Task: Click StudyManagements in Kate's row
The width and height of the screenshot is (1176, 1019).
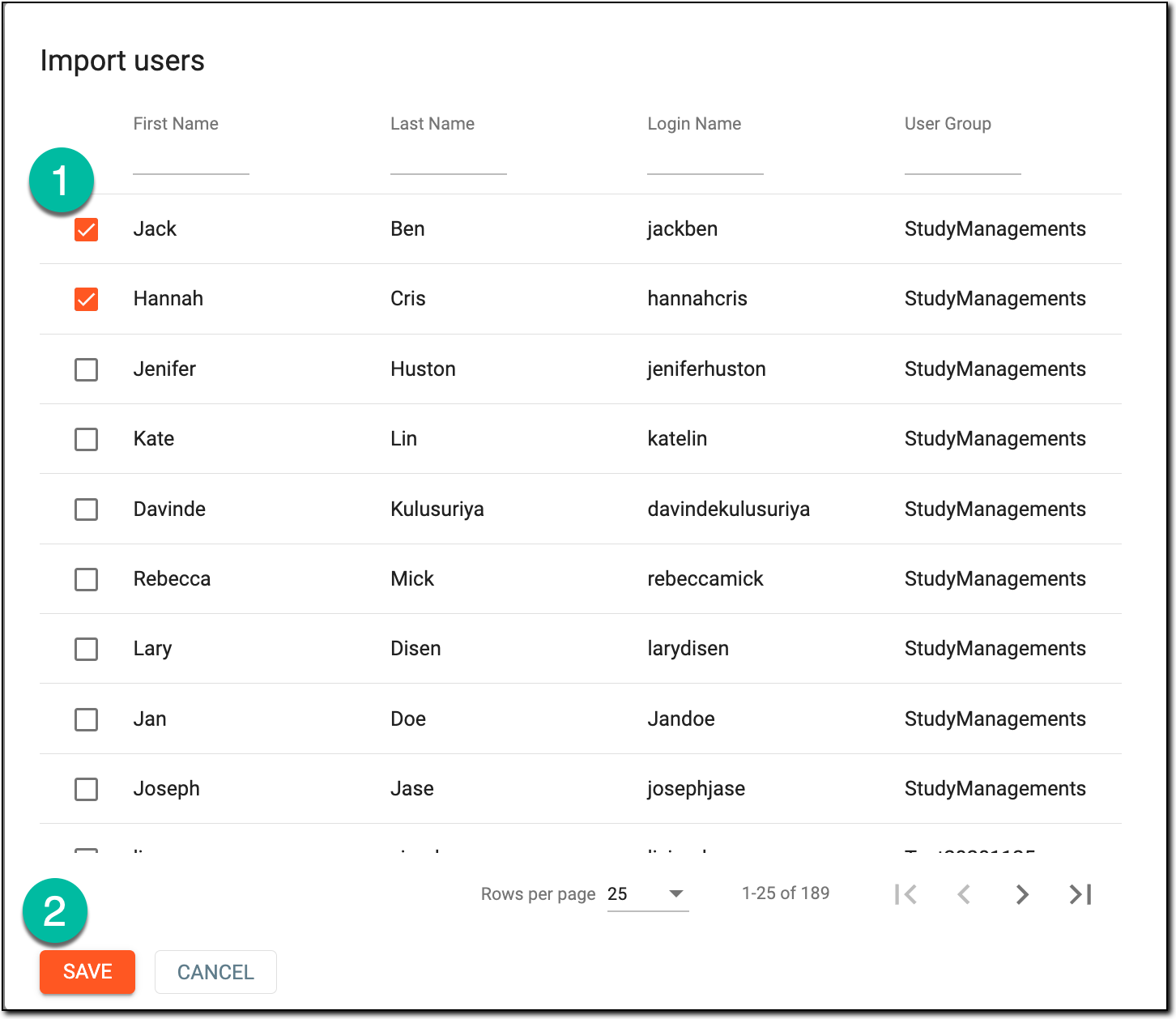Action: click(995, 439)
